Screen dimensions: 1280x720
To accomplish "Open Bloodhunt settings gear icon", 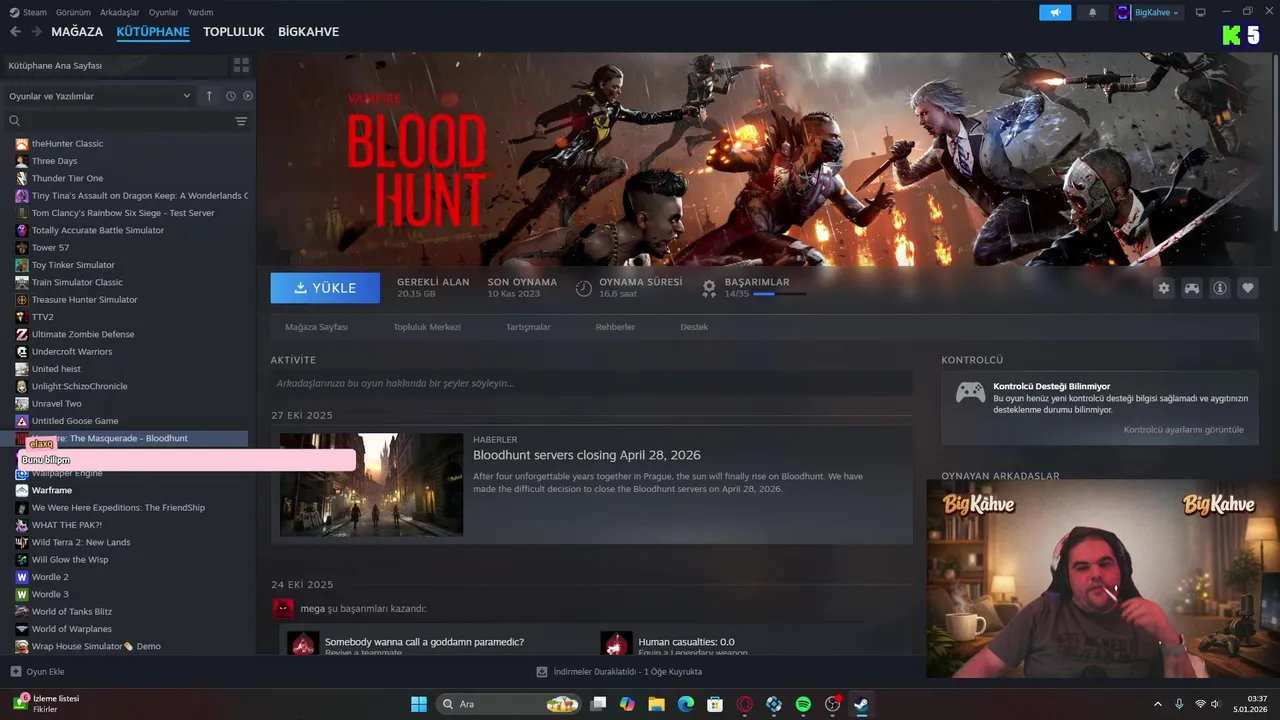I will [x=1164, y=288].
